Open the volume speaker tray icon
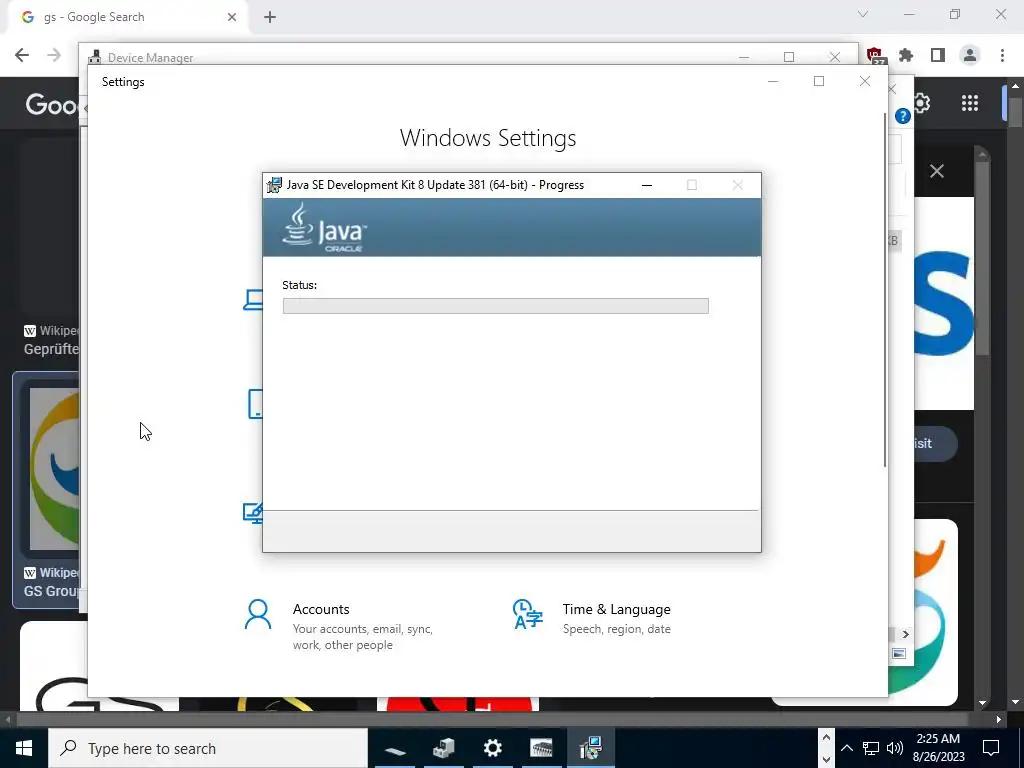Screen dimensions: 1024x768 895,748
